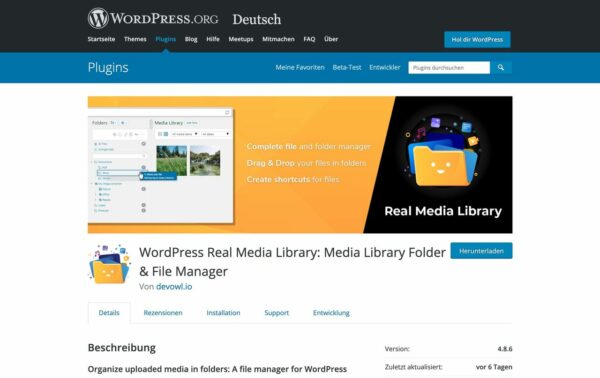Open the Meetups menu item

coord(241,39)
